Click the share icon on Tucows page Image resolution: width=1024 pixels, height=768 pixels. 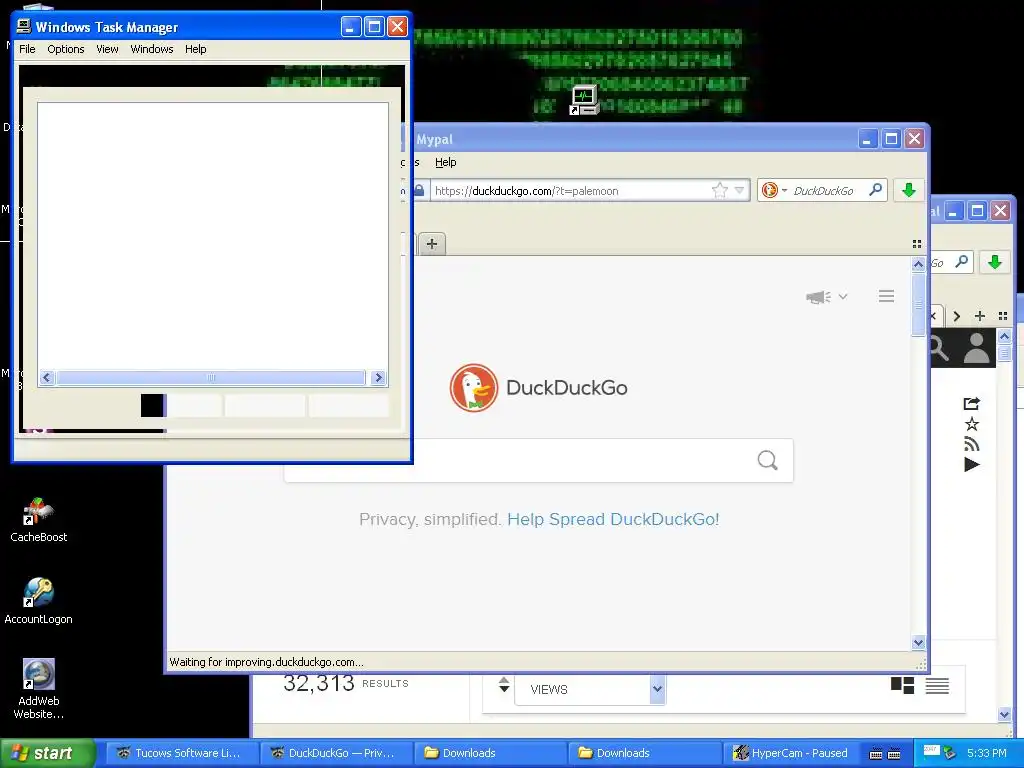tap(972, 404)
